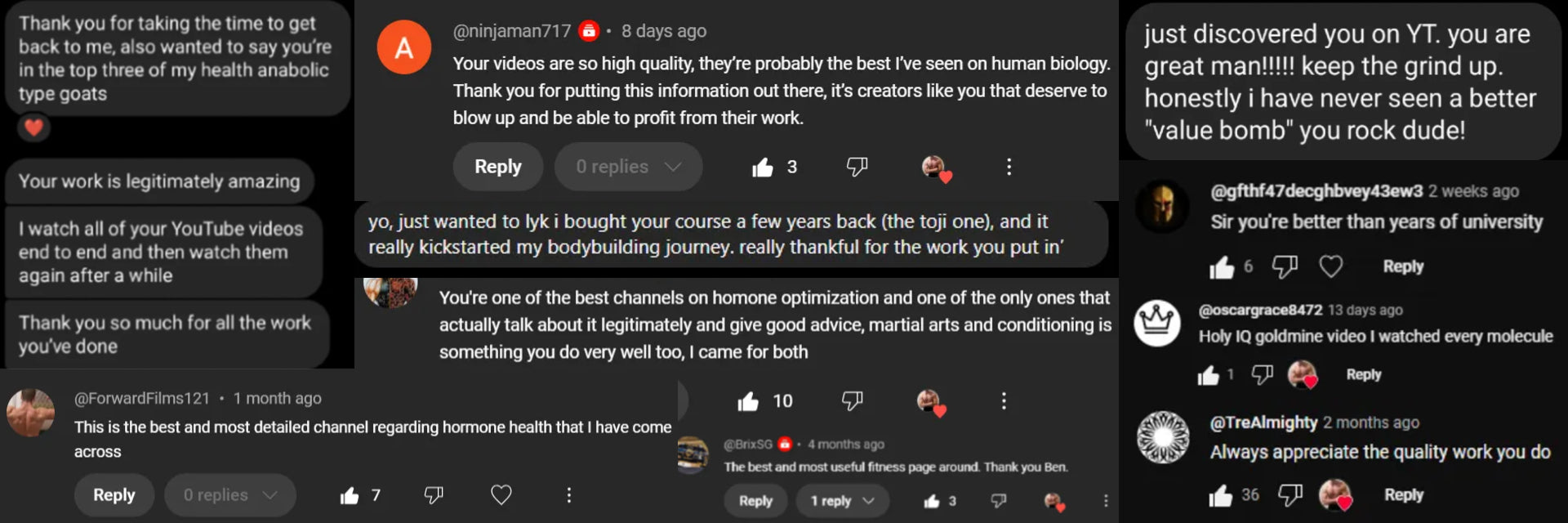Reply to the @TreAlmighty comment
Screen dimensions: 1568x523
pos(1404,495)
